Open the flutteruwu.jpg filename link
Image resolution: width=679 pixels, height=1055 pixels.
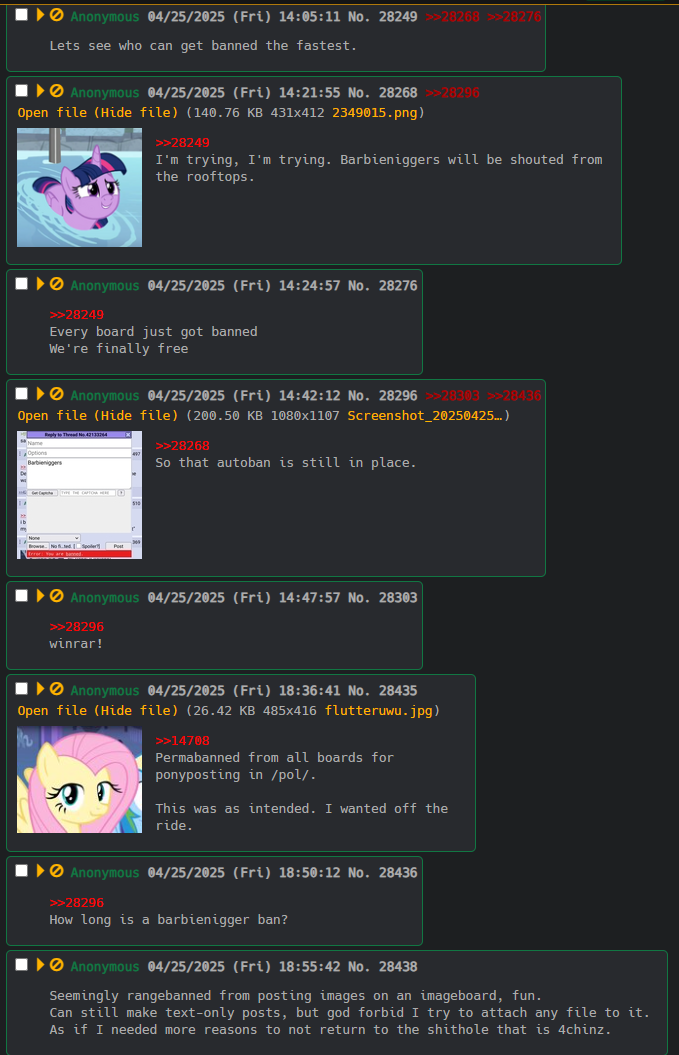[x=378, y=711]
